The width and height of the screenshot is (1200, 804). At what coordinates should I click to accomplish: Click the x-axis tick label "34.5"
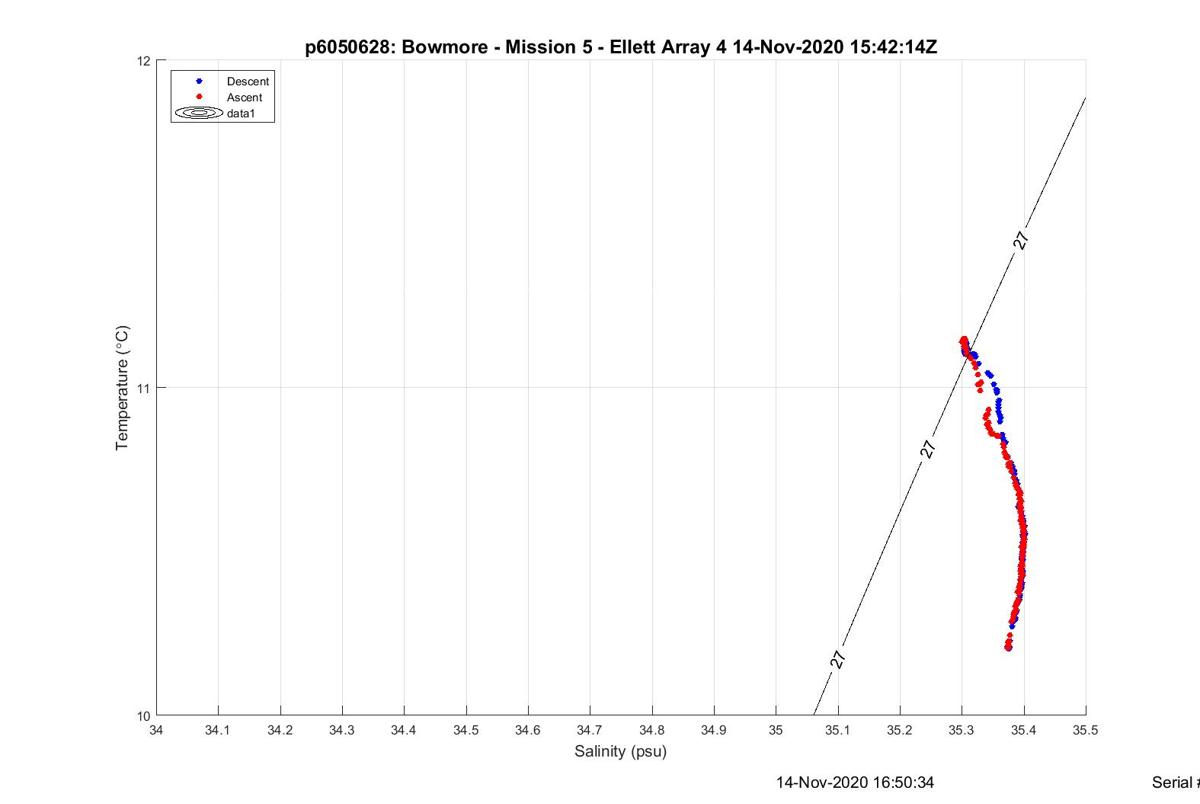pos(465,731)
